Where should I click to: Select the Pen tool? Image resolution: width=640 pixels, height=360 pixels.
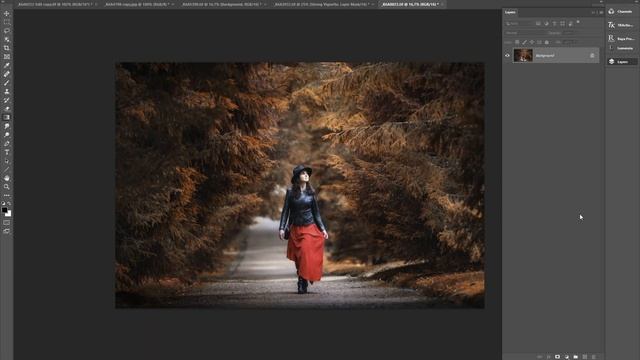pos(7,144)
